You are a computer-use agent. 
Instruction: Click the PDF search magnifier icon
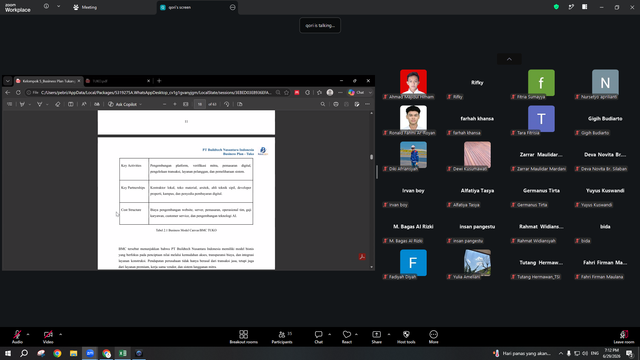click(x=323, y=104)
